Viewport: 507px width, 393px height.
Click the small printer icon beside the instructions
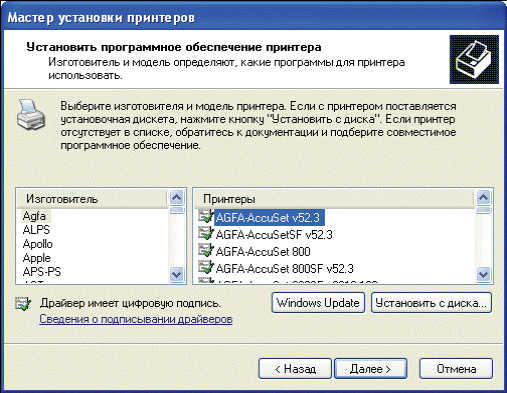31,115
